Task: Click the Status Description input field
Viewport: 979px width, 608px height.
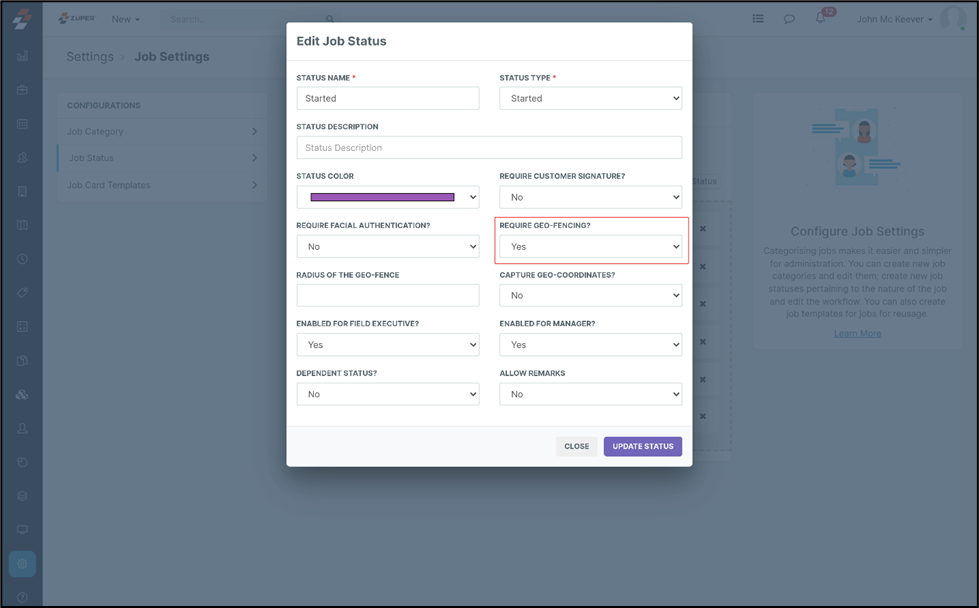Action: (489, 148)
